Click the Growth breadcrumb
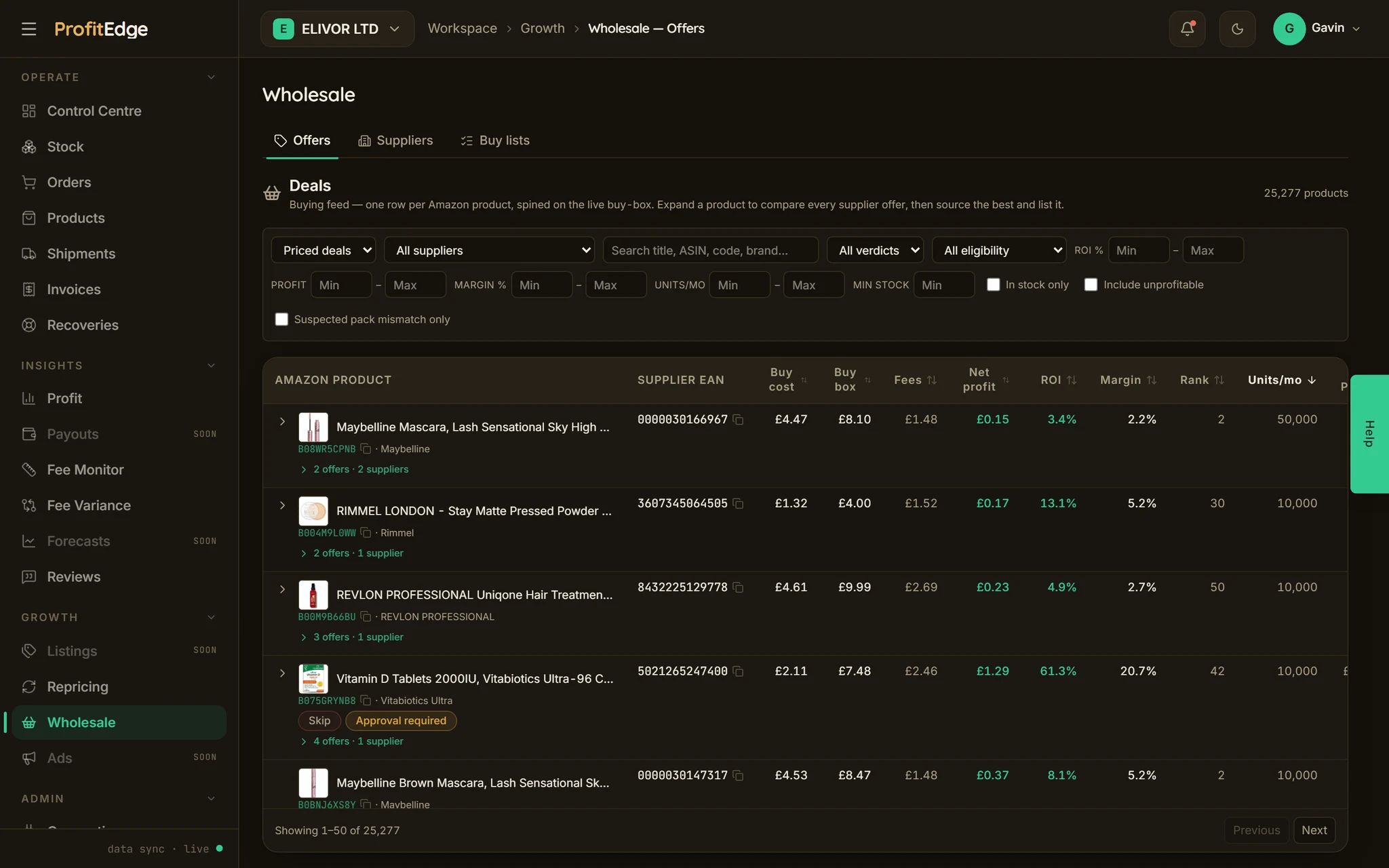Image resolution: width=1389 pixels, height=868 pixels. tap(543, 28)
